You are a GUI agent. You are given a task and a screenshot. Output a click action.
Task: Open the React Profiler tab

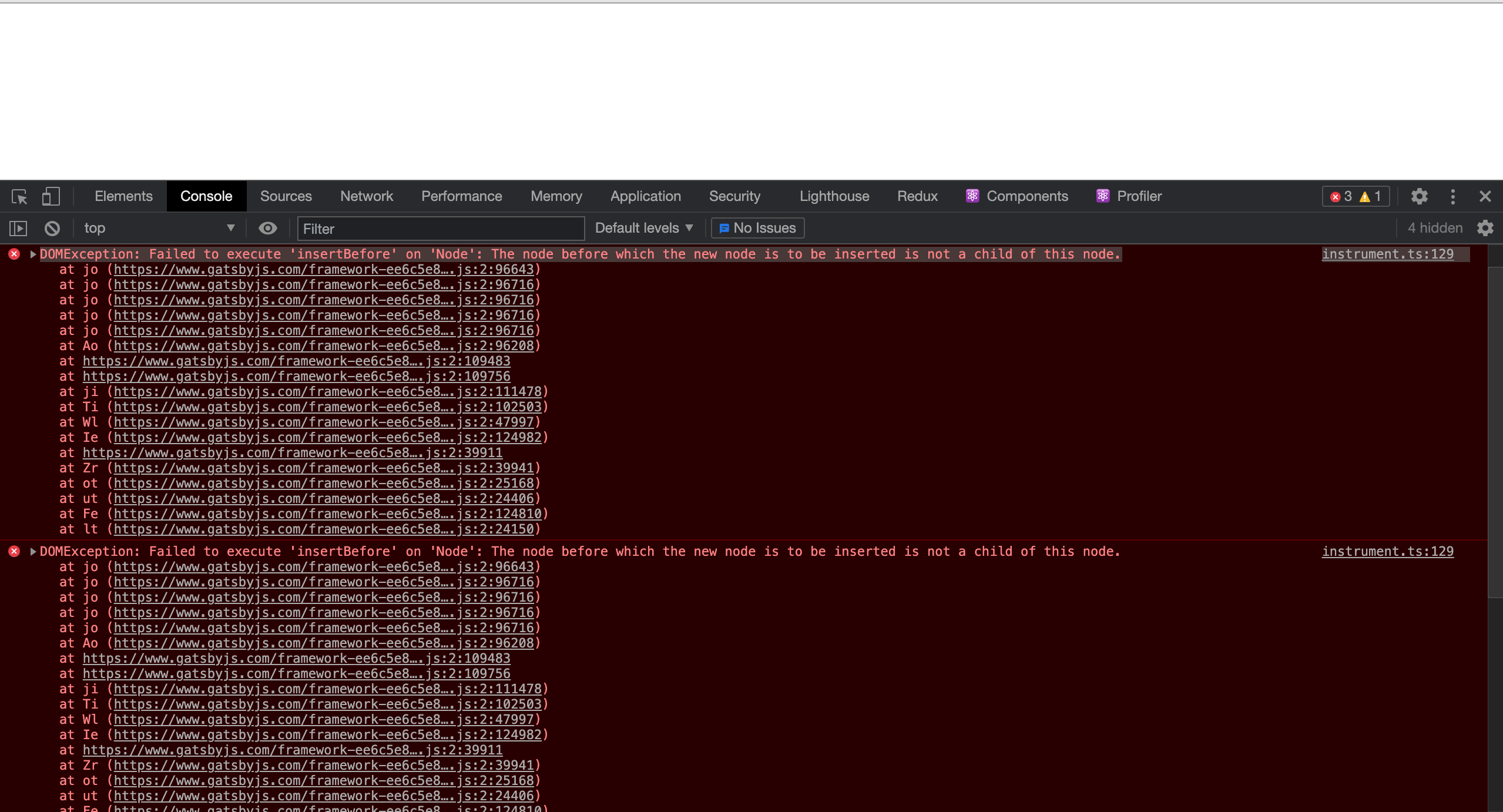[x=1129, y=196]
